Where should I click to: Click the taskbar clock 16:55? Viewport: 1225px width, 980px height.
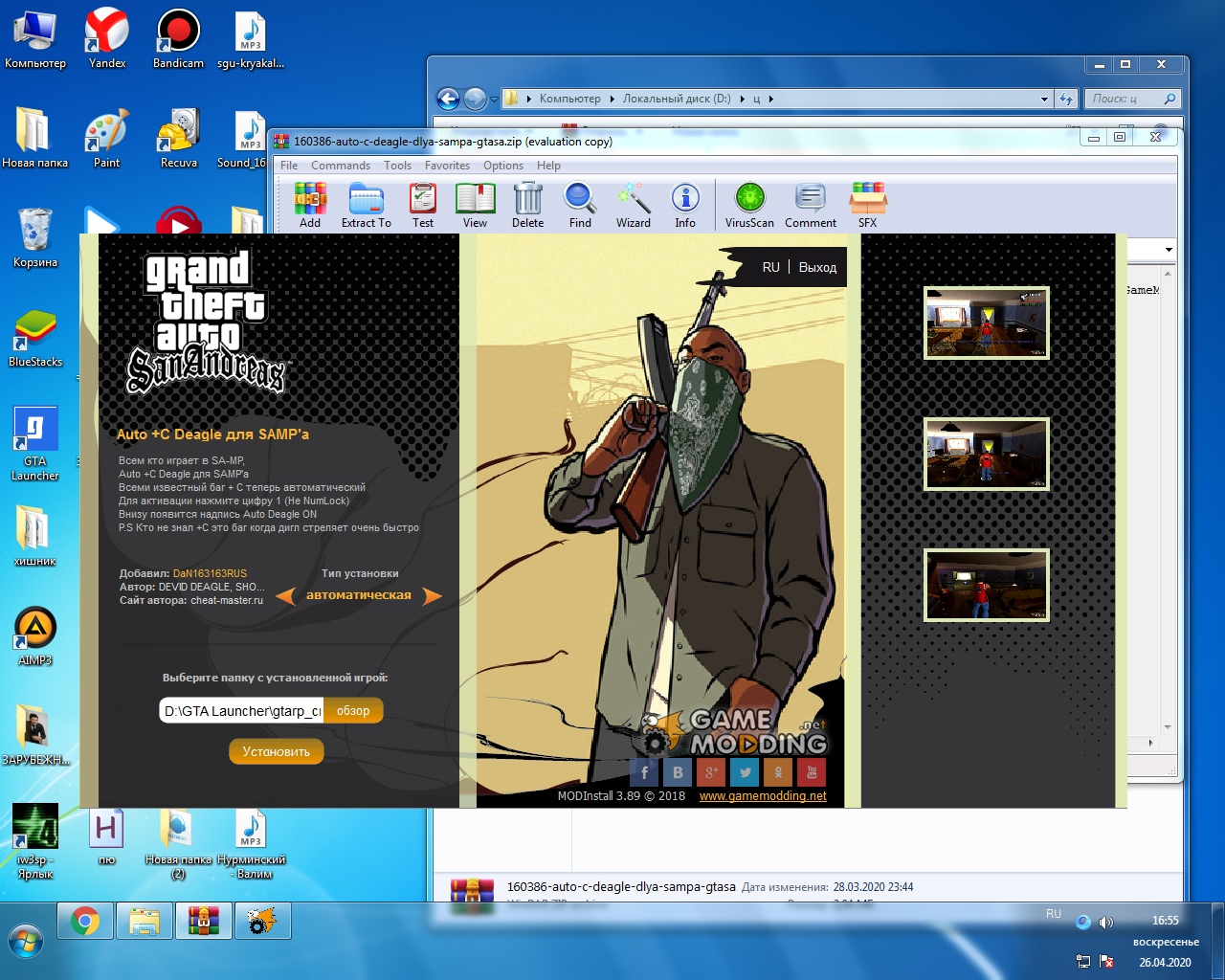point(1166,921)
